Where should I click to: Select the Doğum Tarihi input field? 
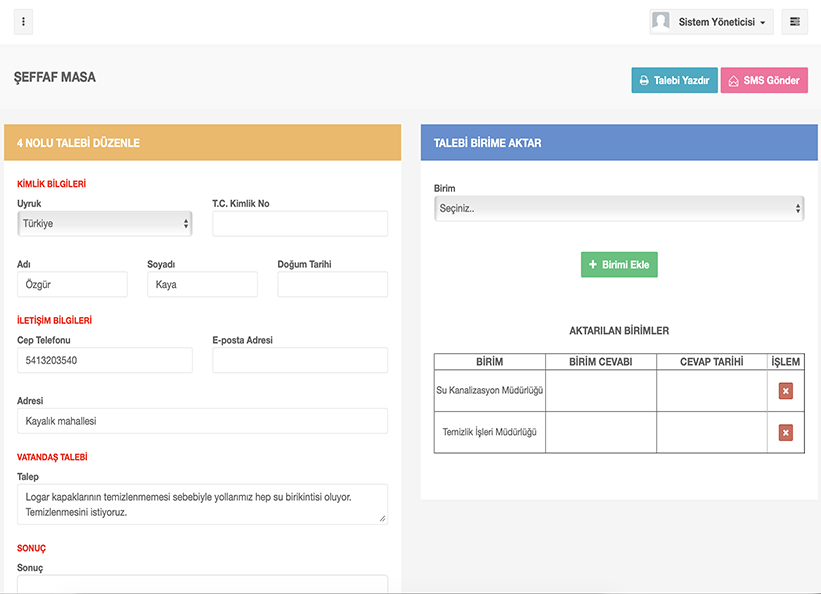click(332, 285)
